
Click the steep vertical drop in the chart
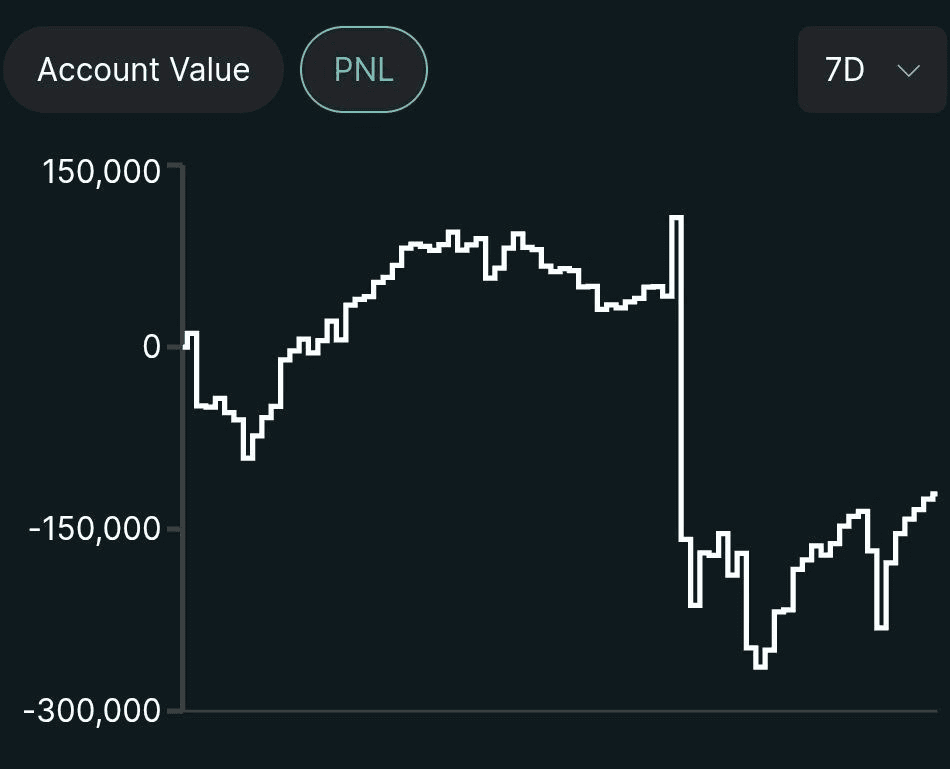click(681, 380)
